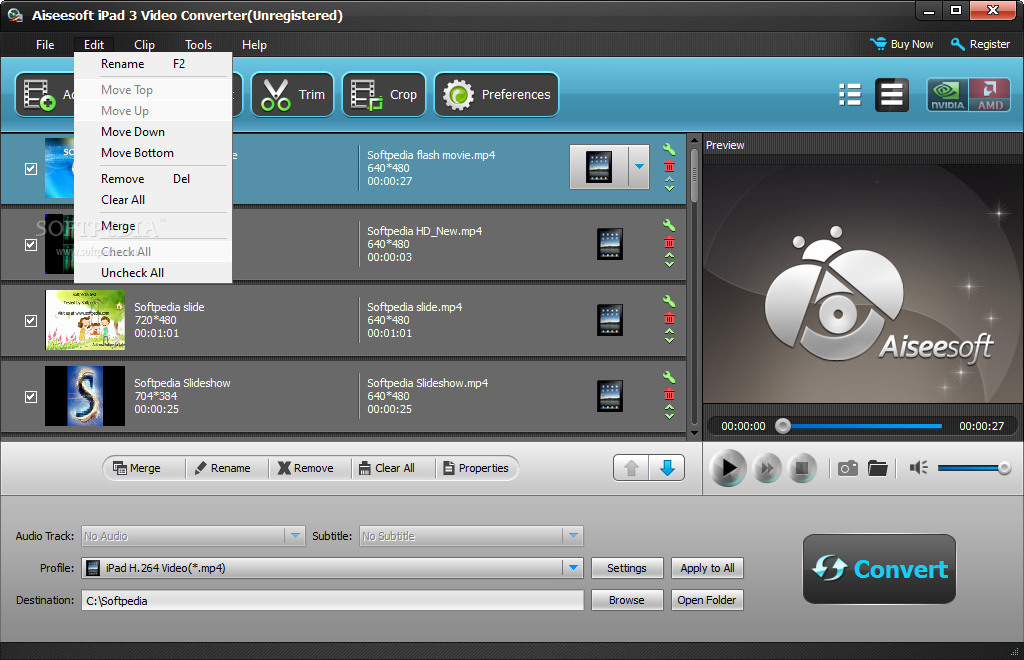Expand profile dropdown arrow for flash movie row
This screenshot has height=660, width=1024.
[639, 166]
